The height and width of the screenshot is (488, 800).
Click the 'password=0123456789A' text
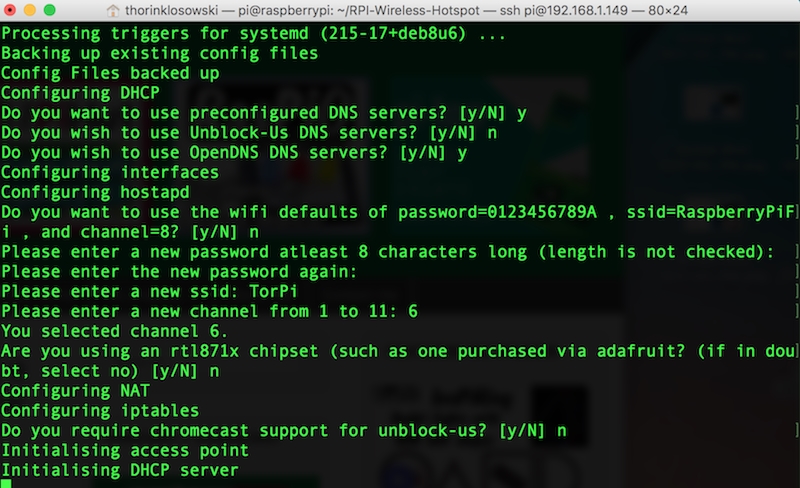coord(497,212)
